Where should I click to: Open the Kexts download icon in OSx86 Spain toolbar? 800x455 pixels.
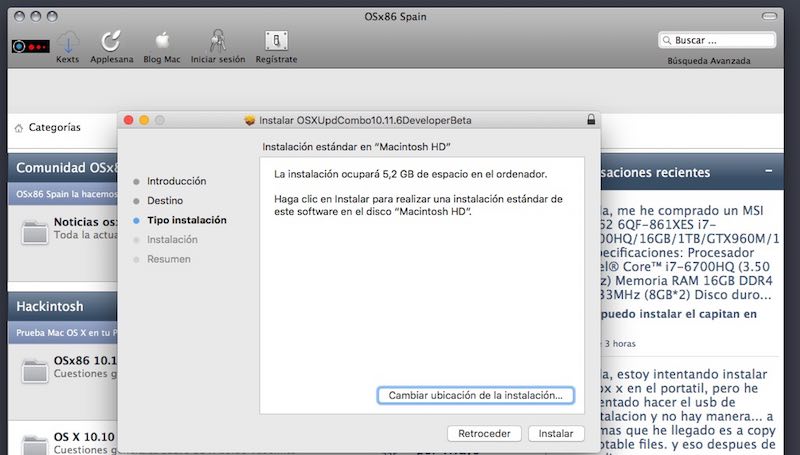click(68, 41)
